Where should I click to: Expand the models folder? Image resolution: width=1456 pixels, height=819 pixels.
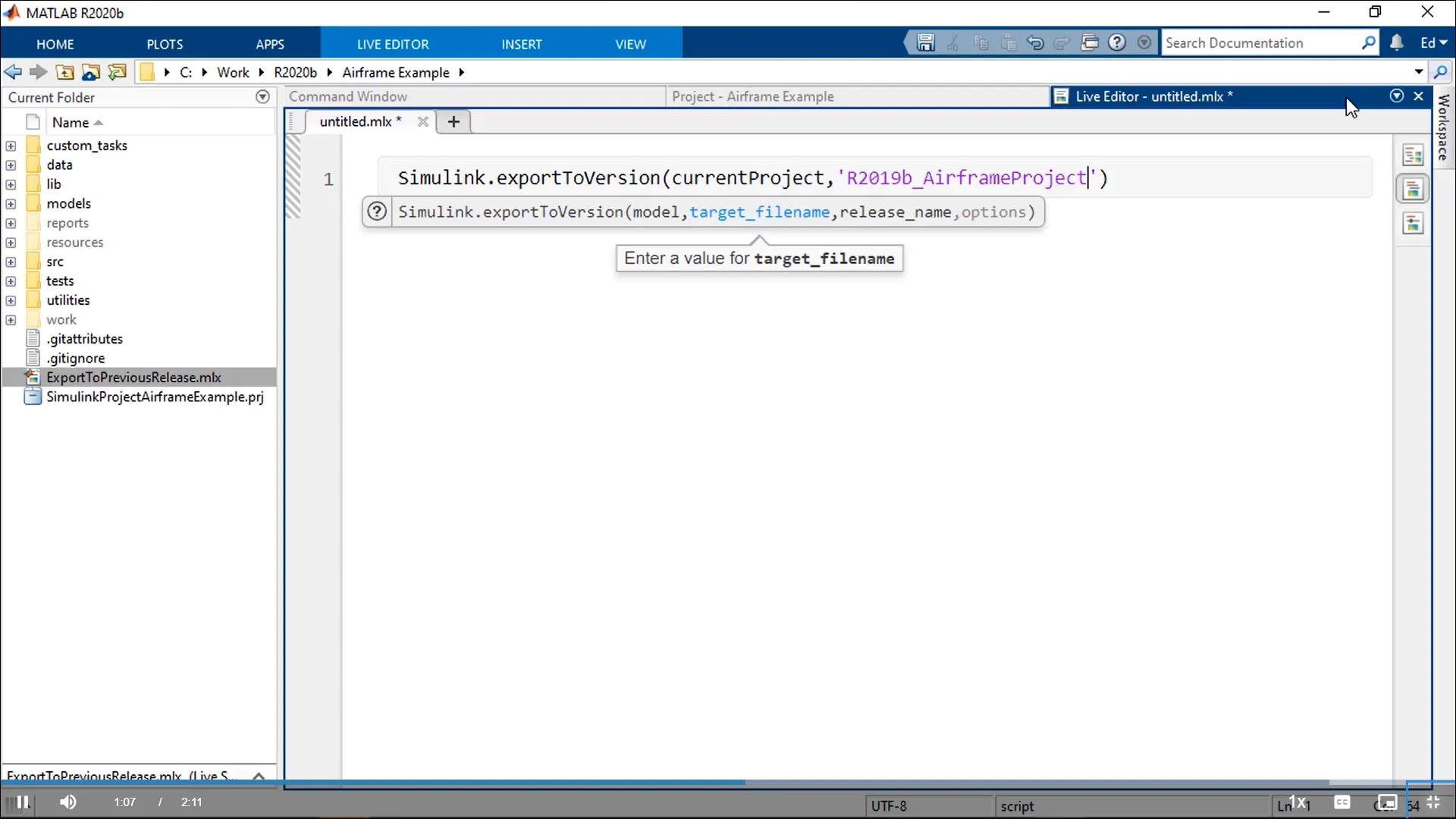pyautogui.click(x=11, y=203)
